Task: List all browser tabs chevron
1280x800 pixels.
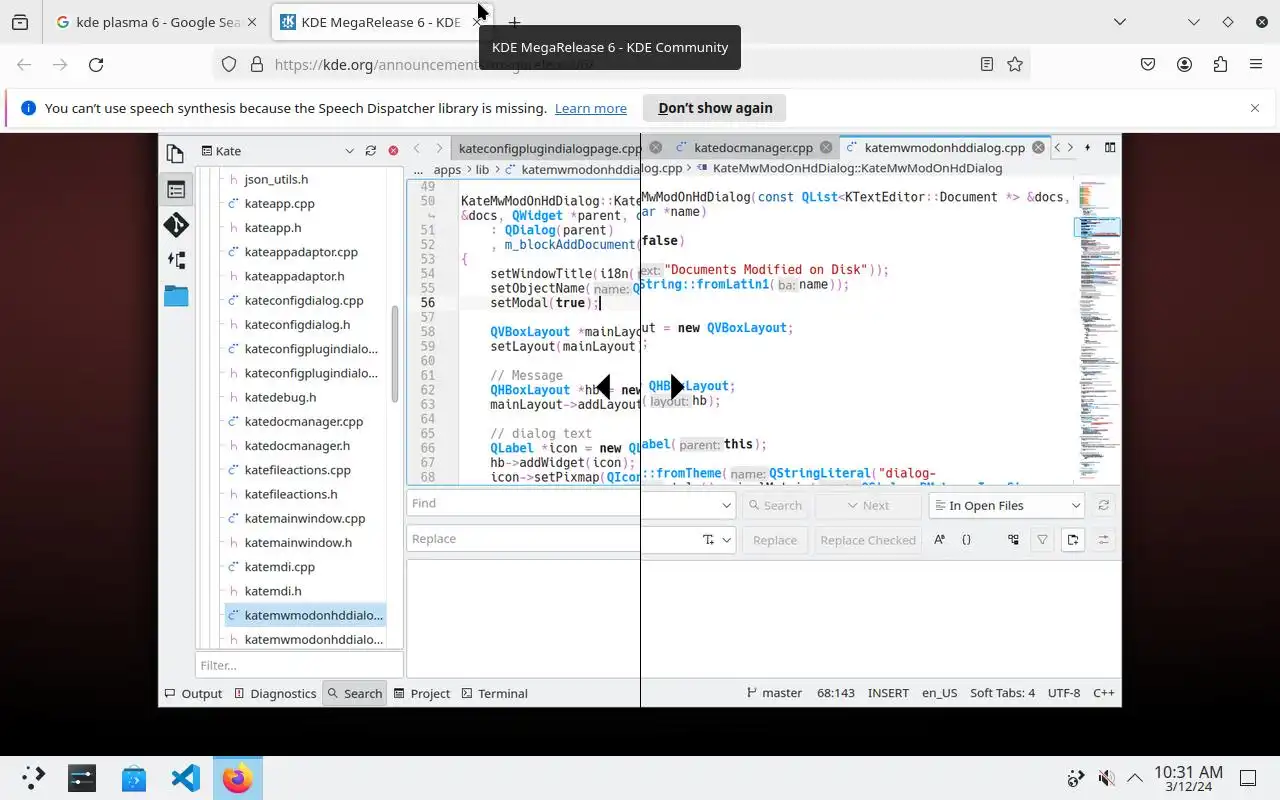Action: tap(1121, 22)
